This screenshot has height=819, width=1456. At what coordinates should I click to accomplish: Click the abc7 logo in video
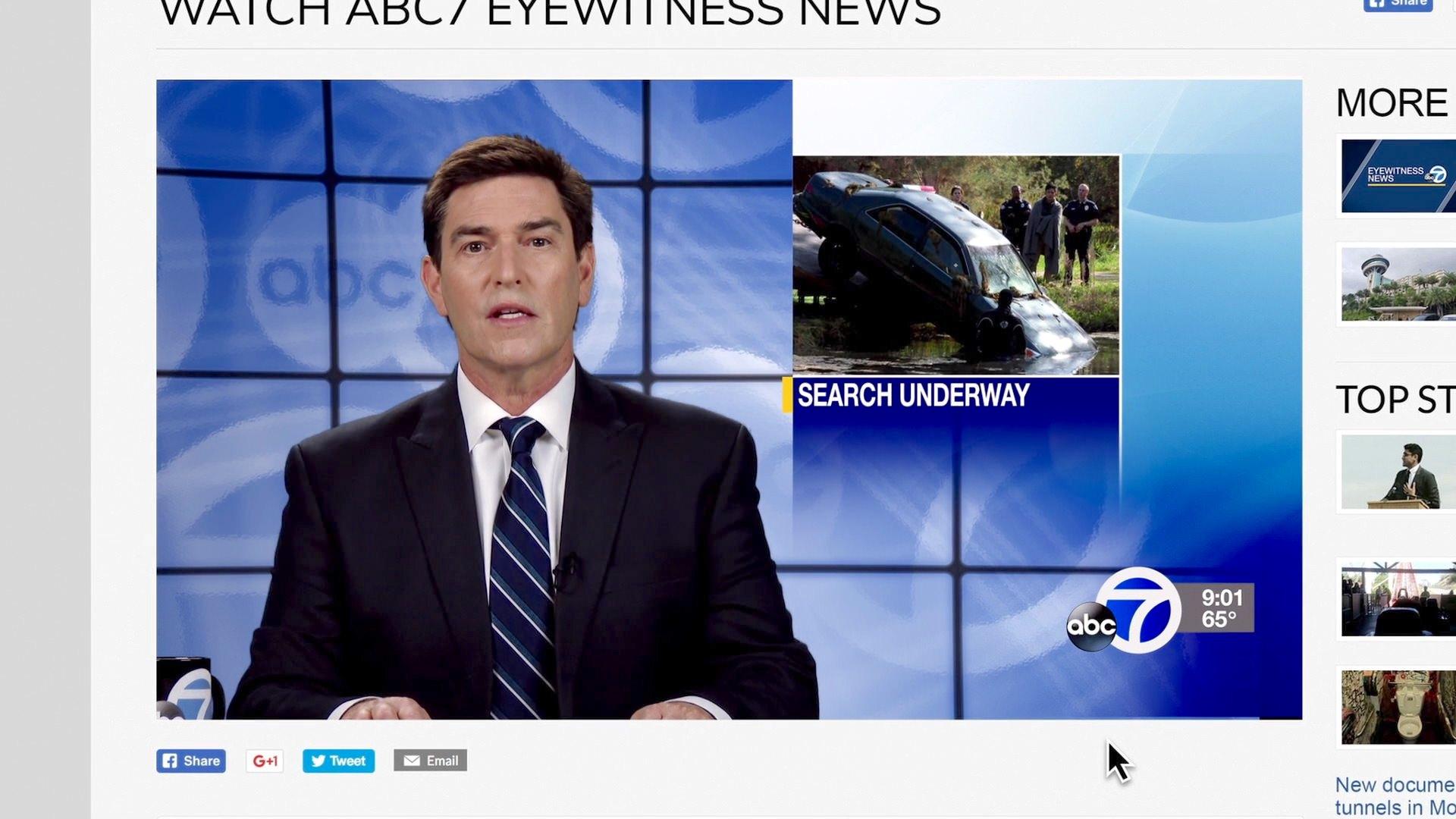pyautogui.click(x=1125, y=613)
